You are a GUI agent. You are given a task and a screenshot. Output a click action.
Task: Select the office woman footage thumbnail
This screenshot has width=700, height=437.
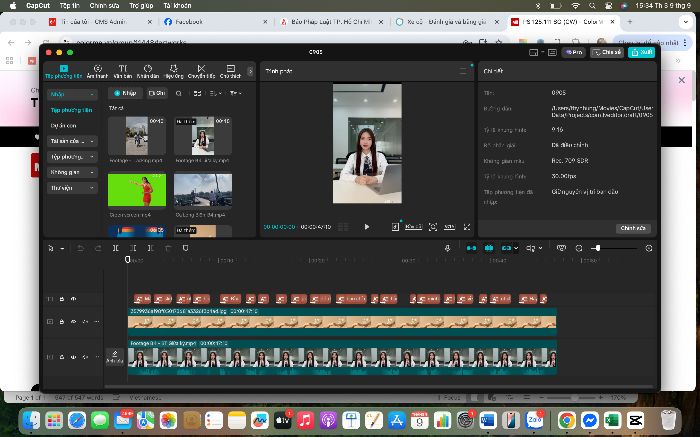click(x=203, y=136)
